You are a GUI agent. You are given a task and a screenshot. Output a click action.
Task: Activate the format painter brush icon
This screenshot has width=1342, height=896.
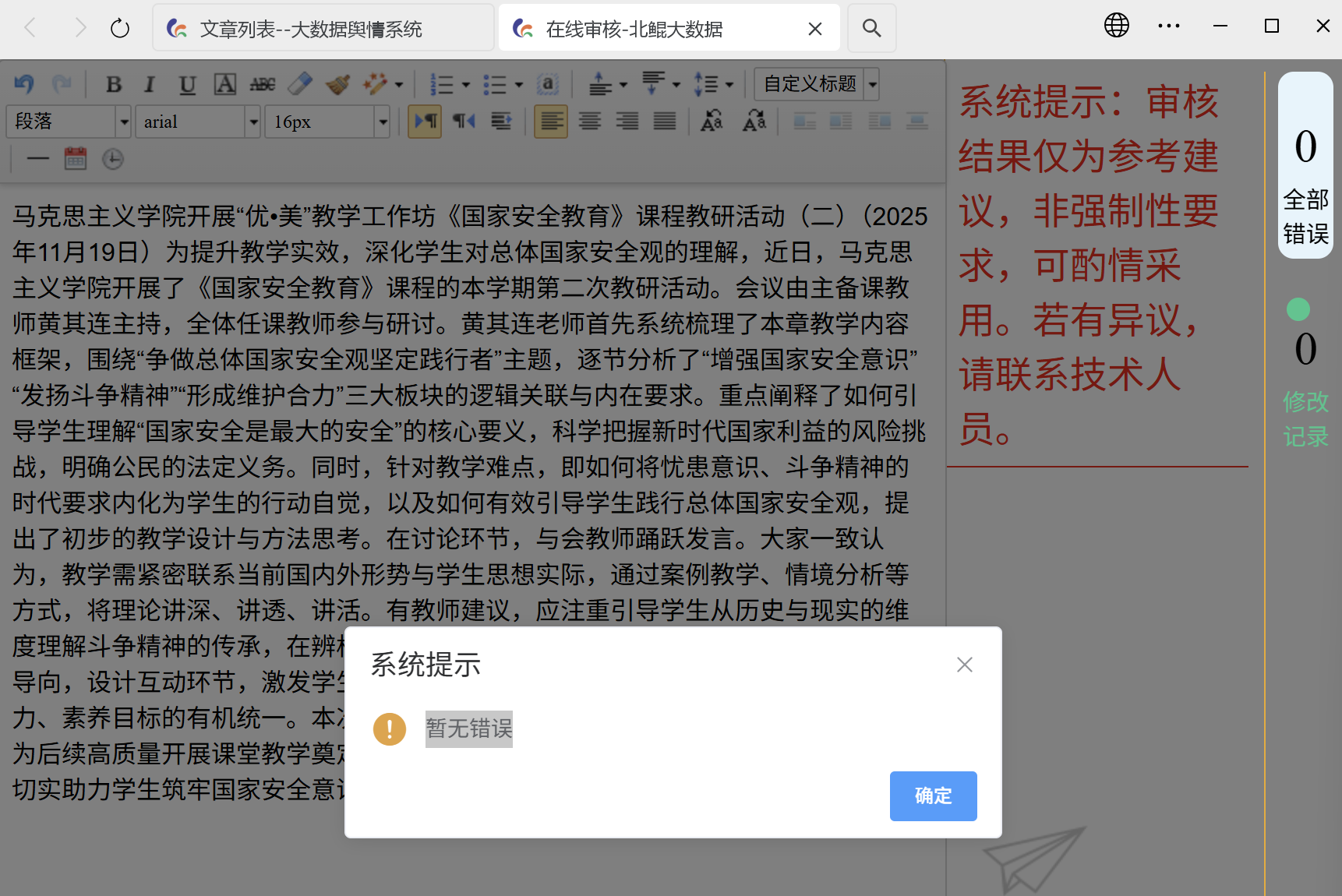point(337,83)
